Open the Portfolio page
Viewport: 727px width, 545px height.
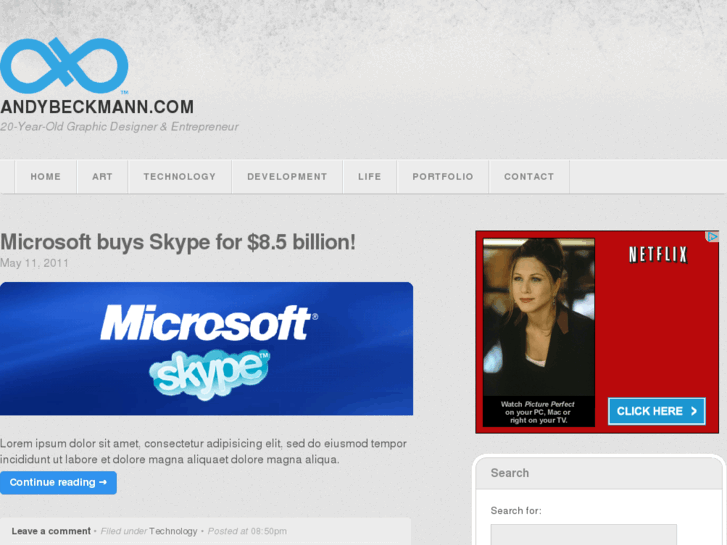(443, 177)
